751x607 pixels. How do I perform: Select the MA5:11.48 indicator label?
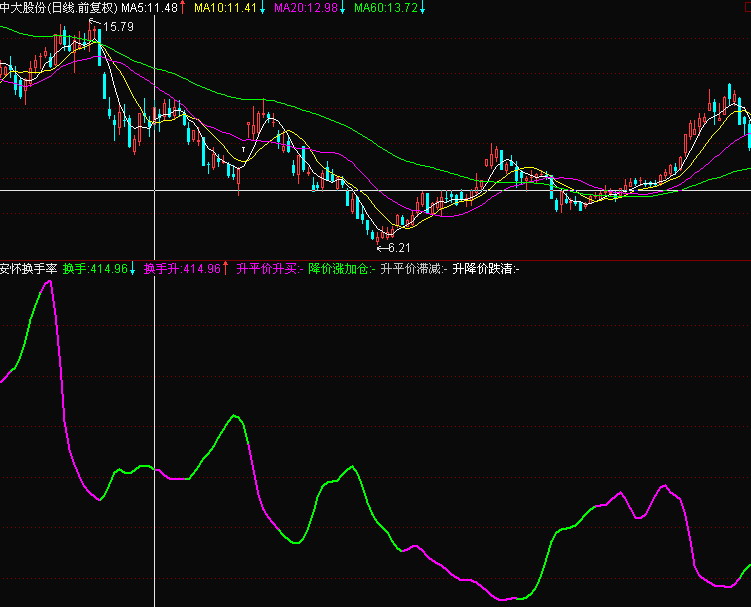(149, 8)
